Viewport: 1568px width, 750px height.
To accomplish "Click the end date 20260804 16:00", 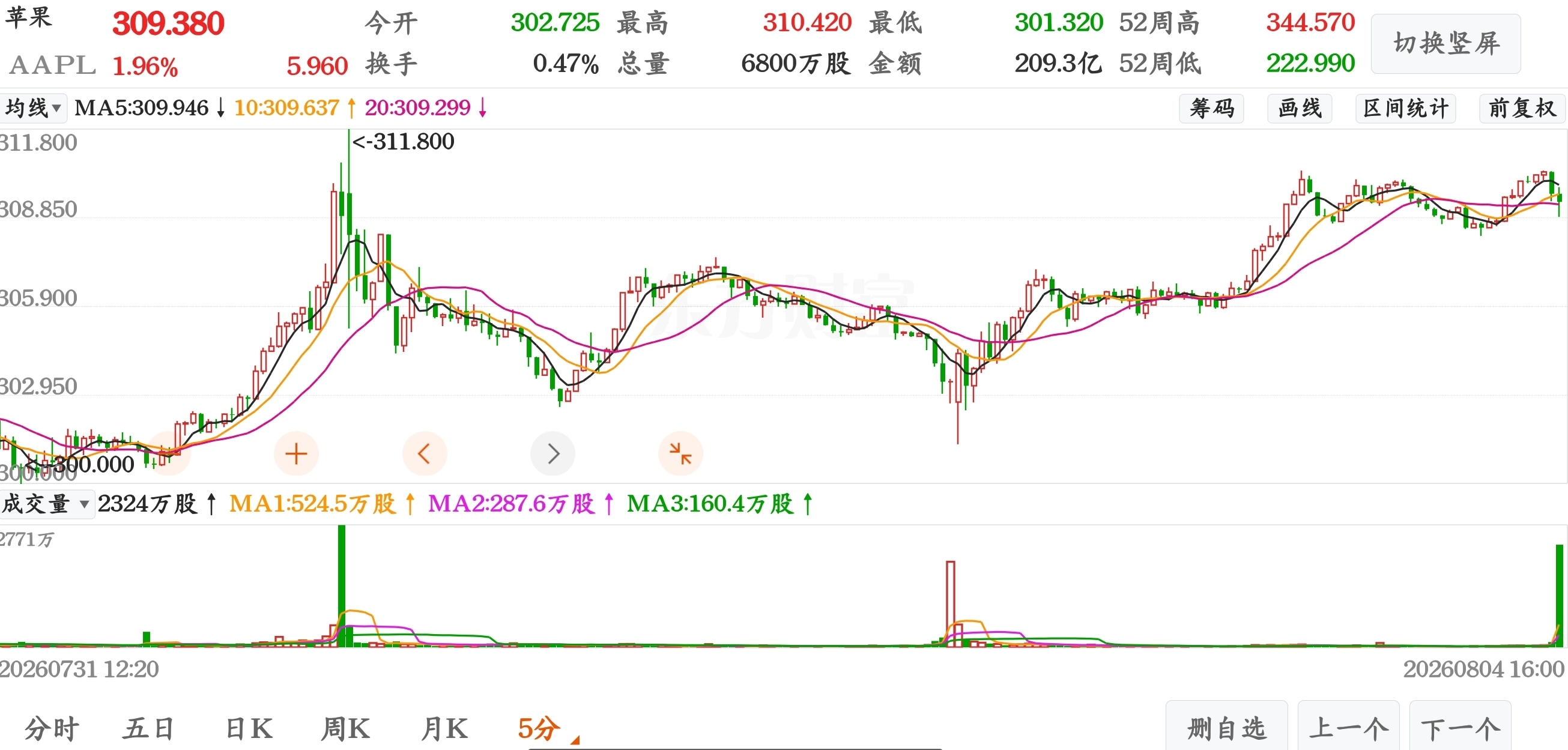I will click(1484, 669).
